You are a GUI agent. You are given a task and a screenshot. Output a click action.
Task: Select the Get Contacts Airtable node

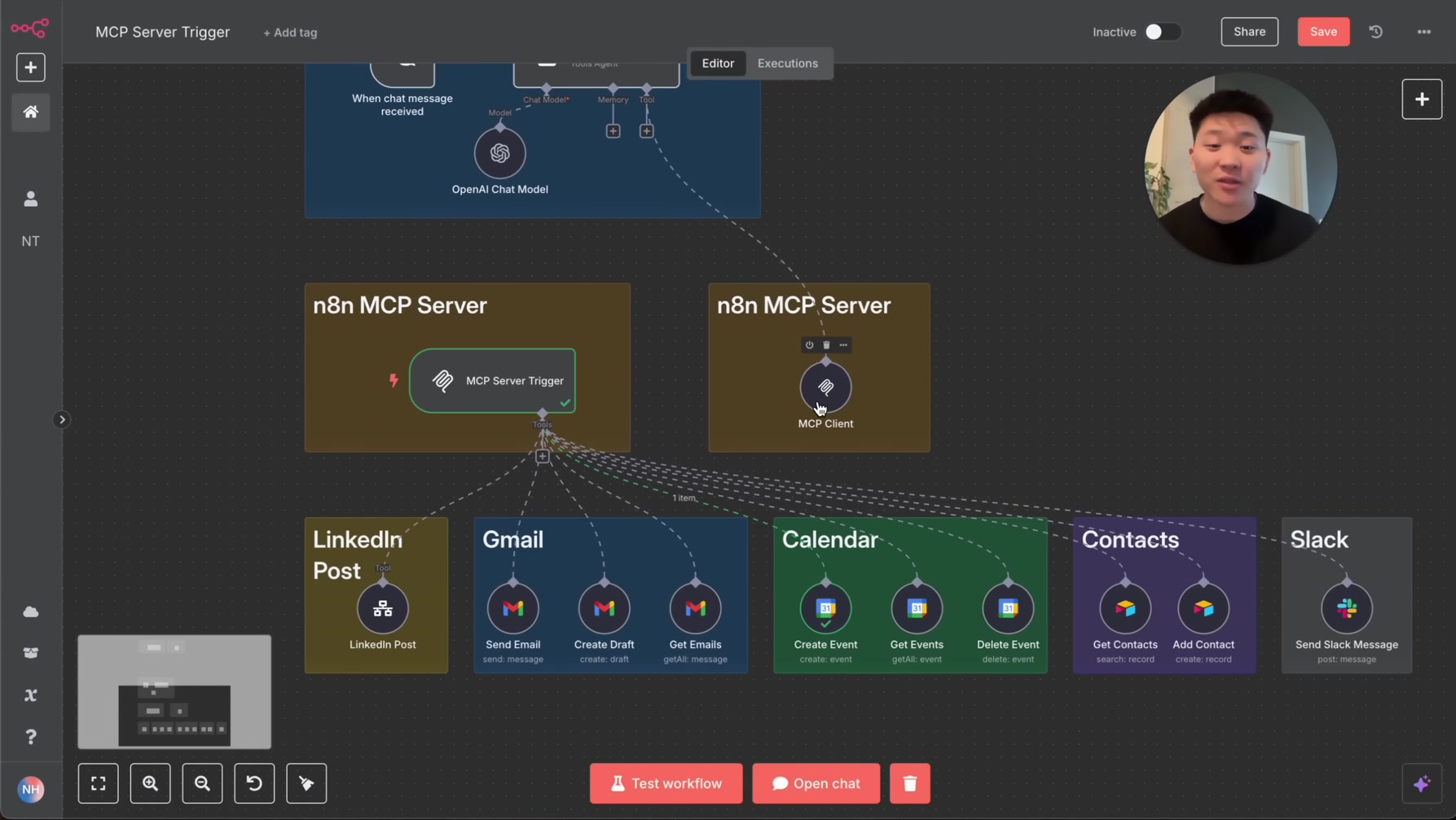(x=1125, y=608)
